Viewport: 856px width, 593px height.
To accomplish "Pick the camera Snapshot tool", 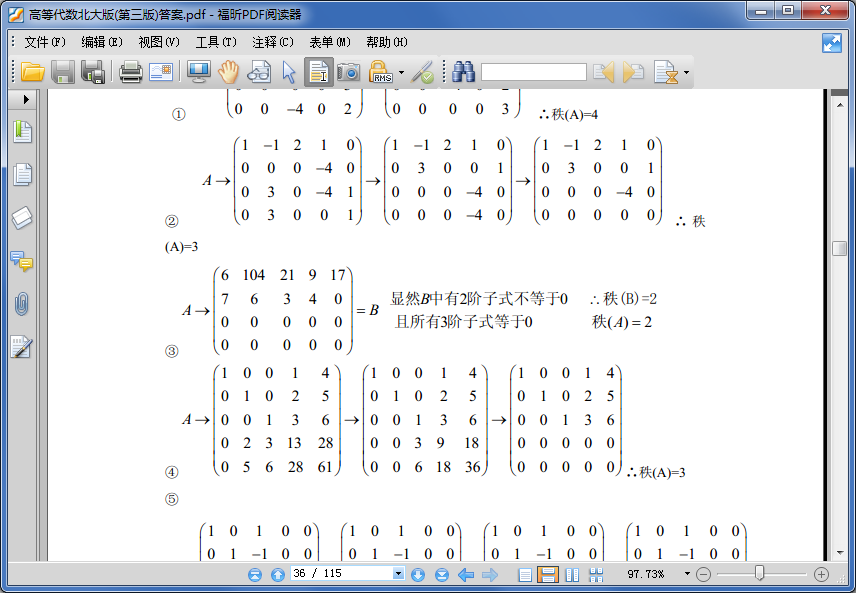I will 348,72.
